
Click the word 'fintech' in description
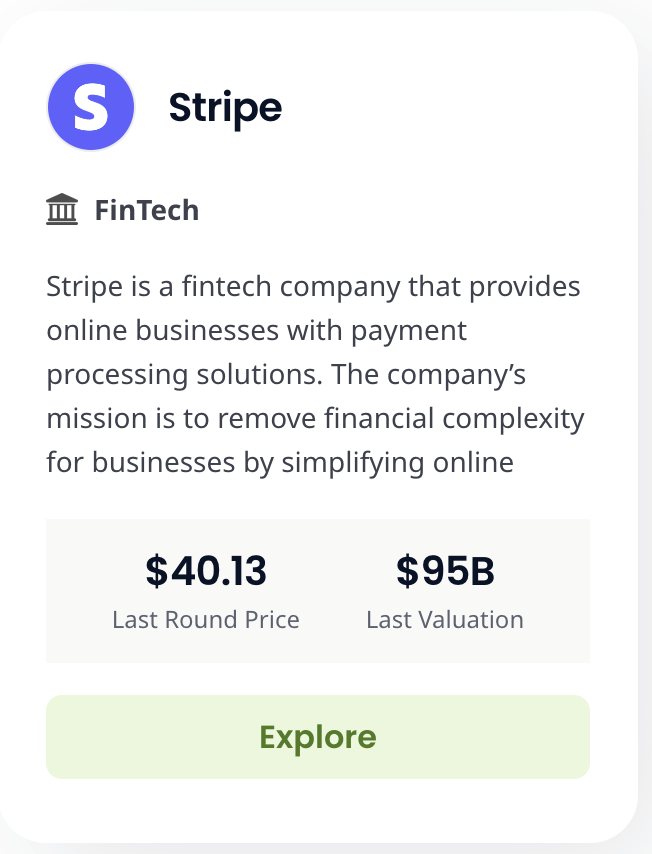point(226,286)
